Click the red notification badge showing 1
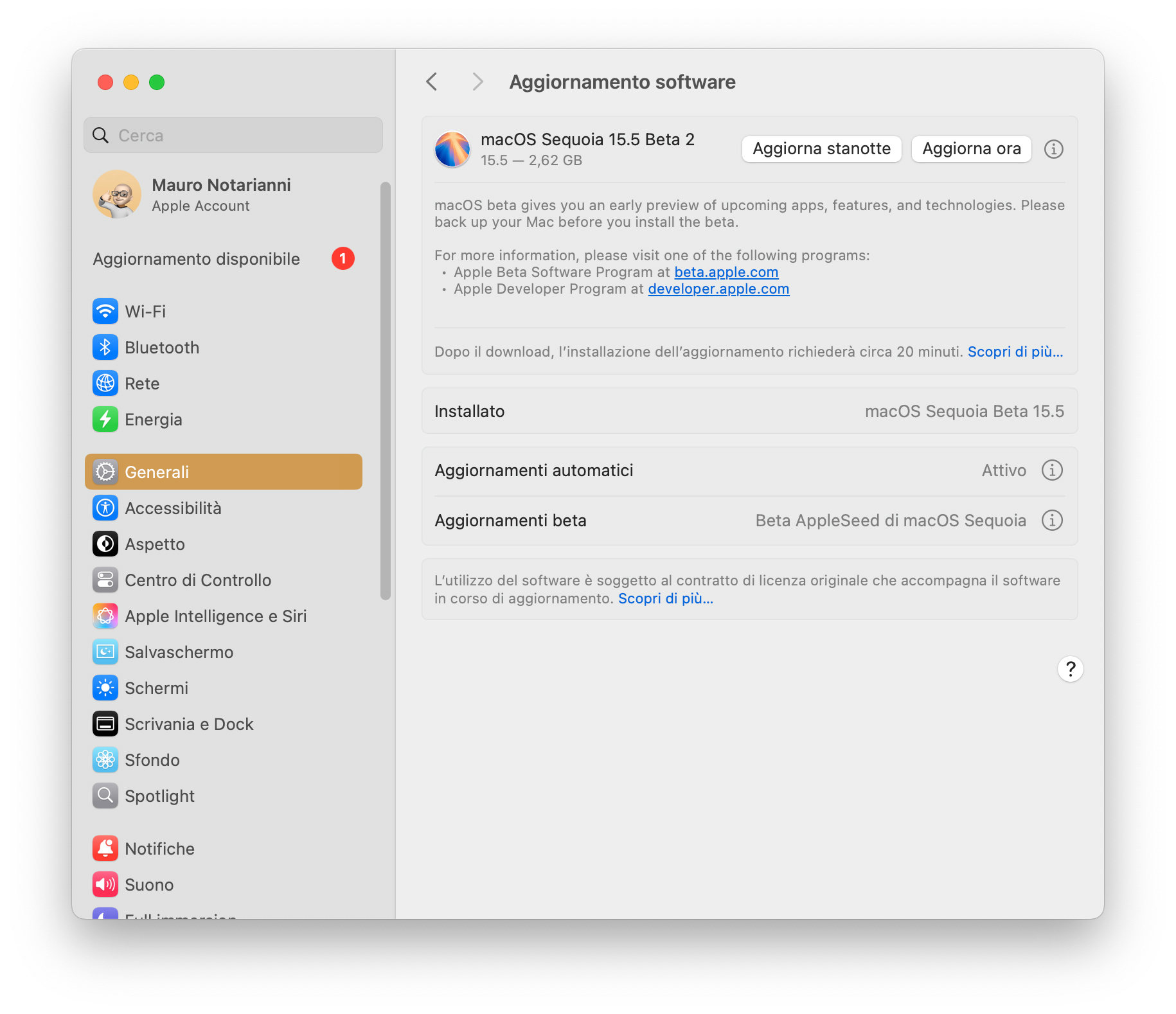 coord(343,258)
